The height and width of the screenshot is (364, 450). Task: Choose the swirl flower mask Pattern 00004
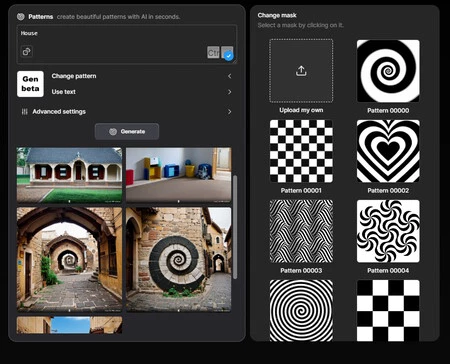388,231
